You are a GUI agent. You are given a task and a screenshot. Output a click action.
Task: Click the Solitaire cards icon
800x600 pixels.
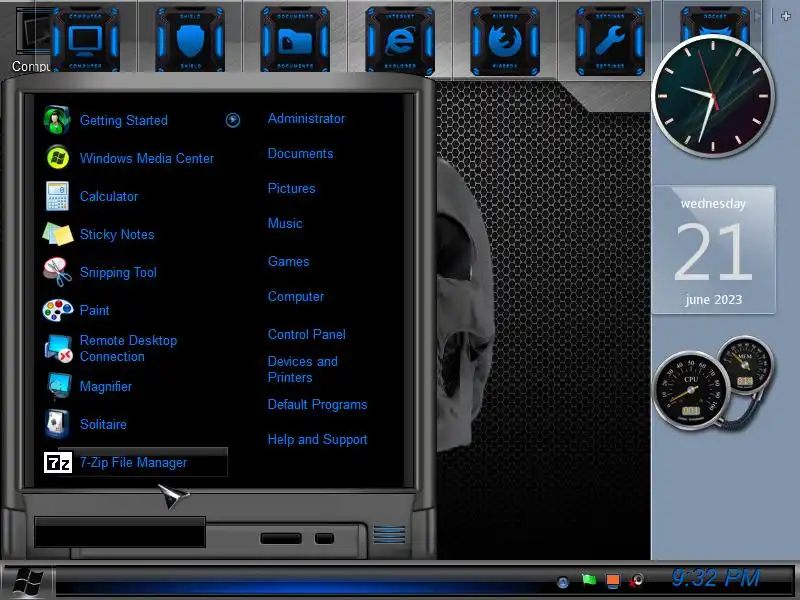pos(57,424)
